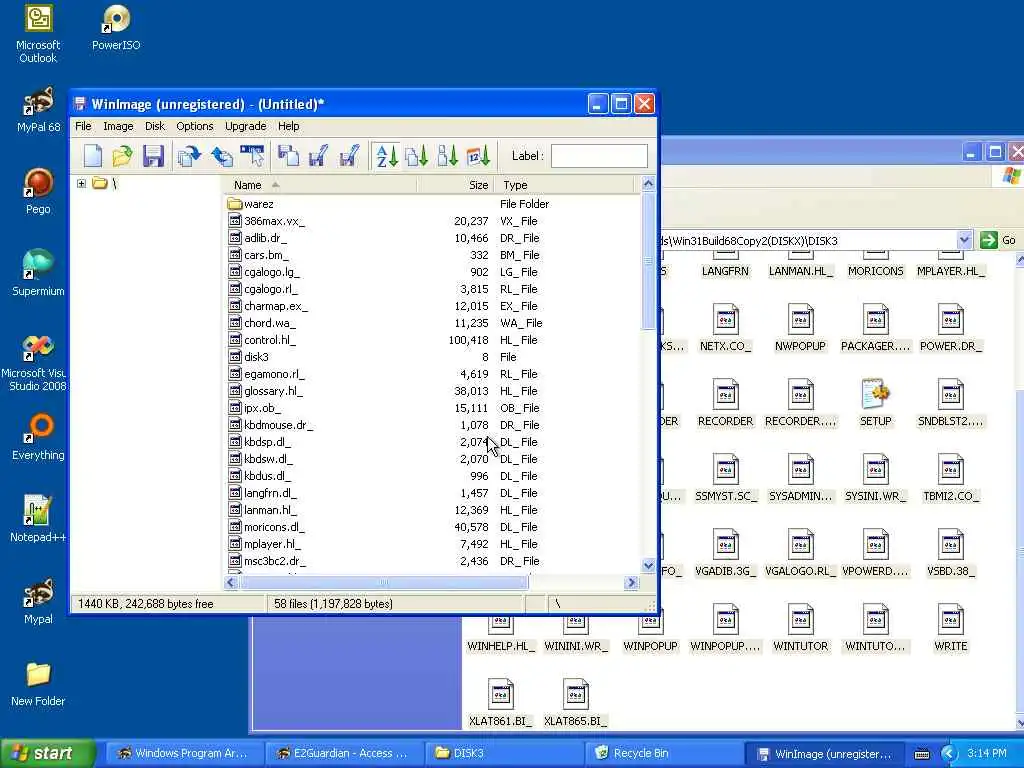This screenshot has height=768, width=1024.
Task: Select WRITE file in Explorer window
Action: coord(950,627)
